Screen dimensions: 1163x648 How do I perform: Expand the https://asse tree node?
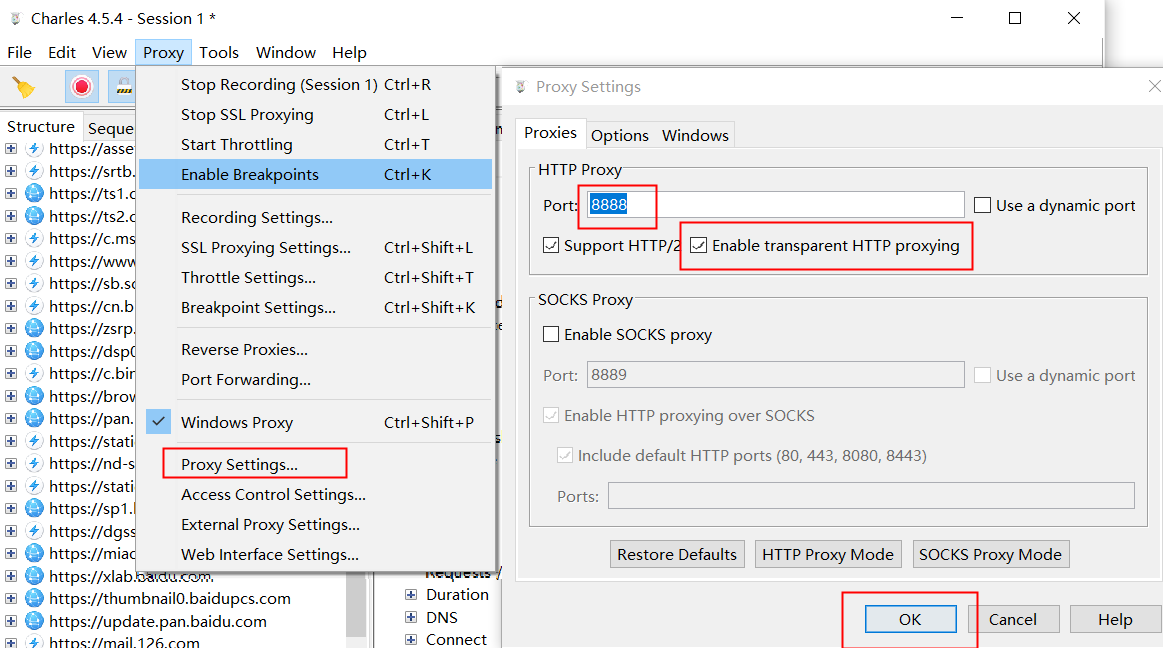coord(11,148)
